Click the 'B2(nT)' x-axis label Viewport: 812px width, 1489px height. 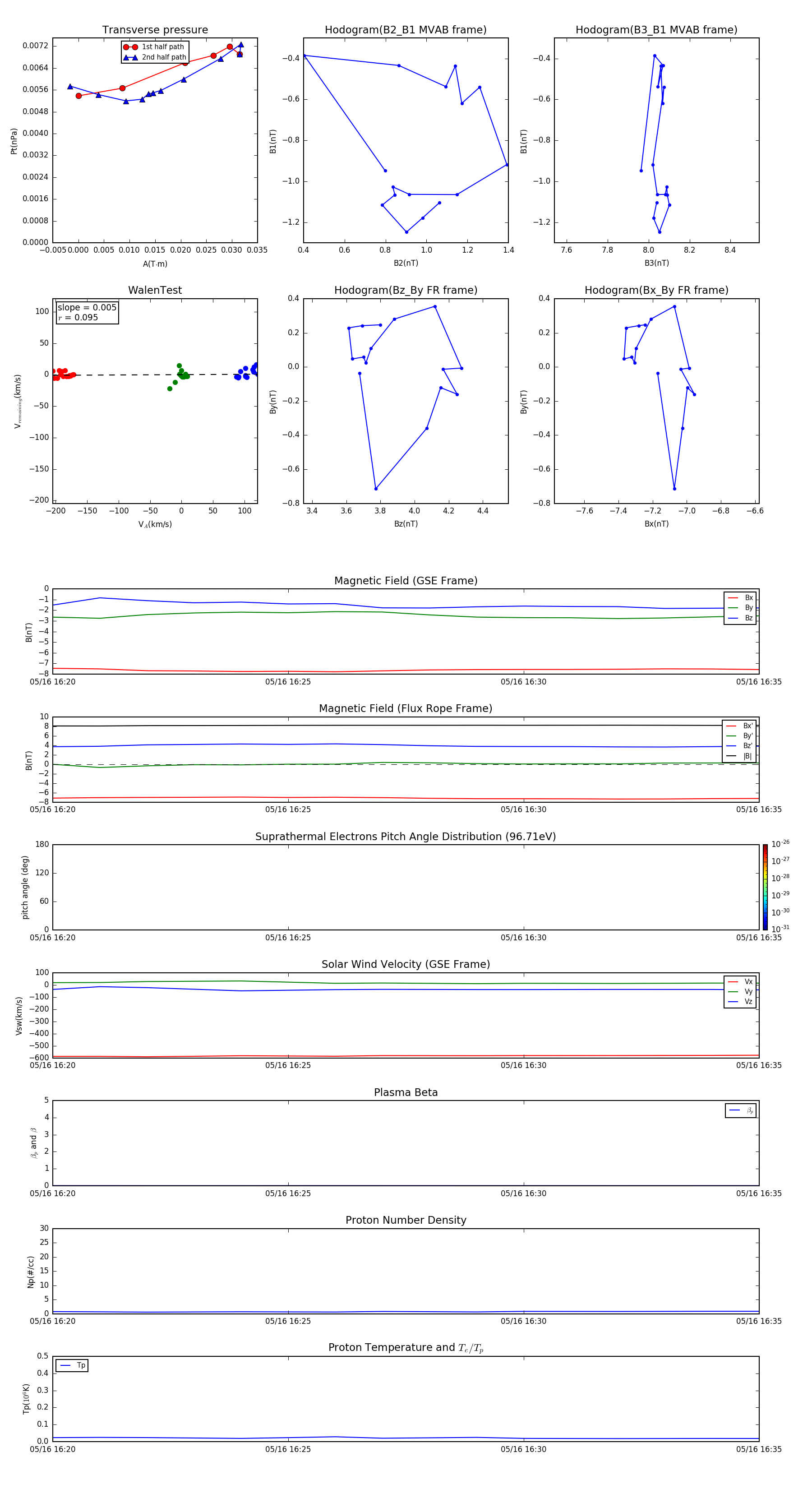pyautogui.click(x=406, y=263)
